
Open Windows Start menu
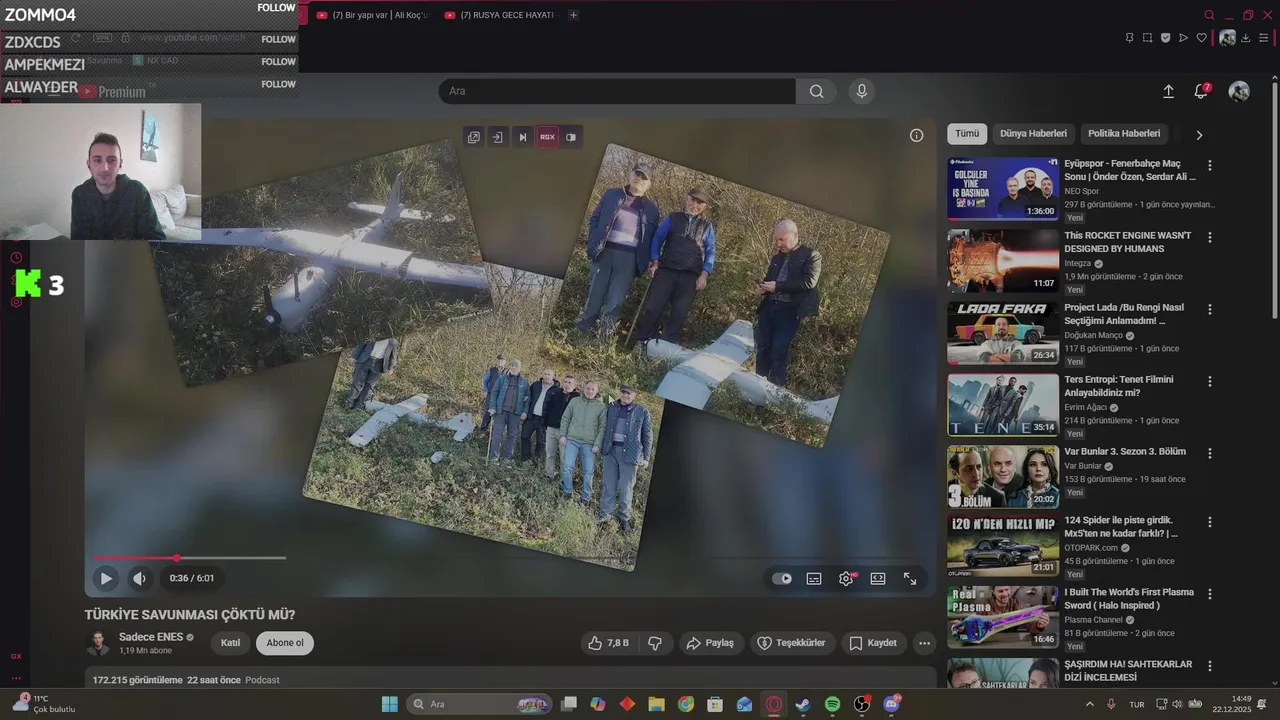click(x=390, y=704)
